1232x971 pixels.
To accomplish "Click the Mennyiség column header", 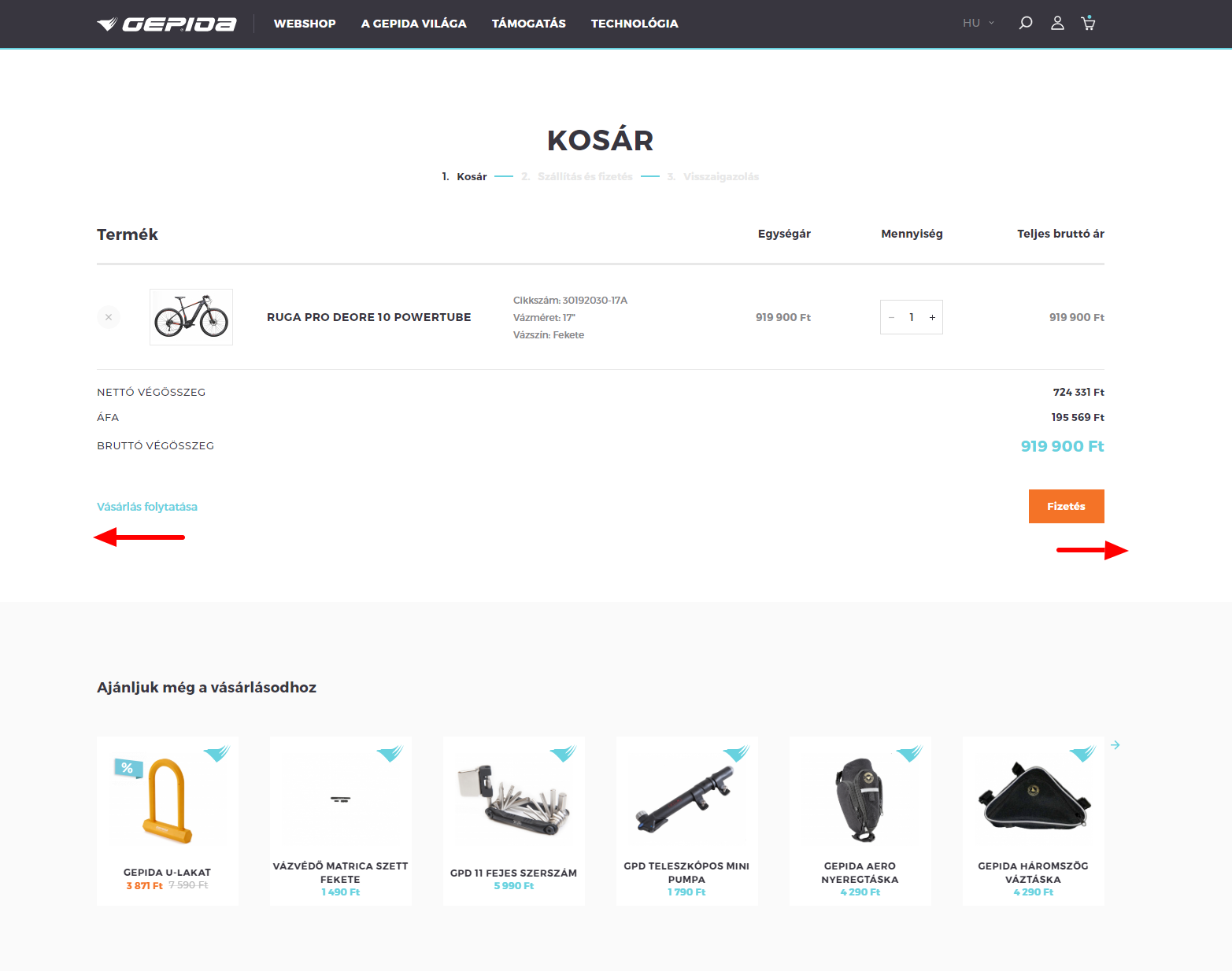I will coord(912,234).
